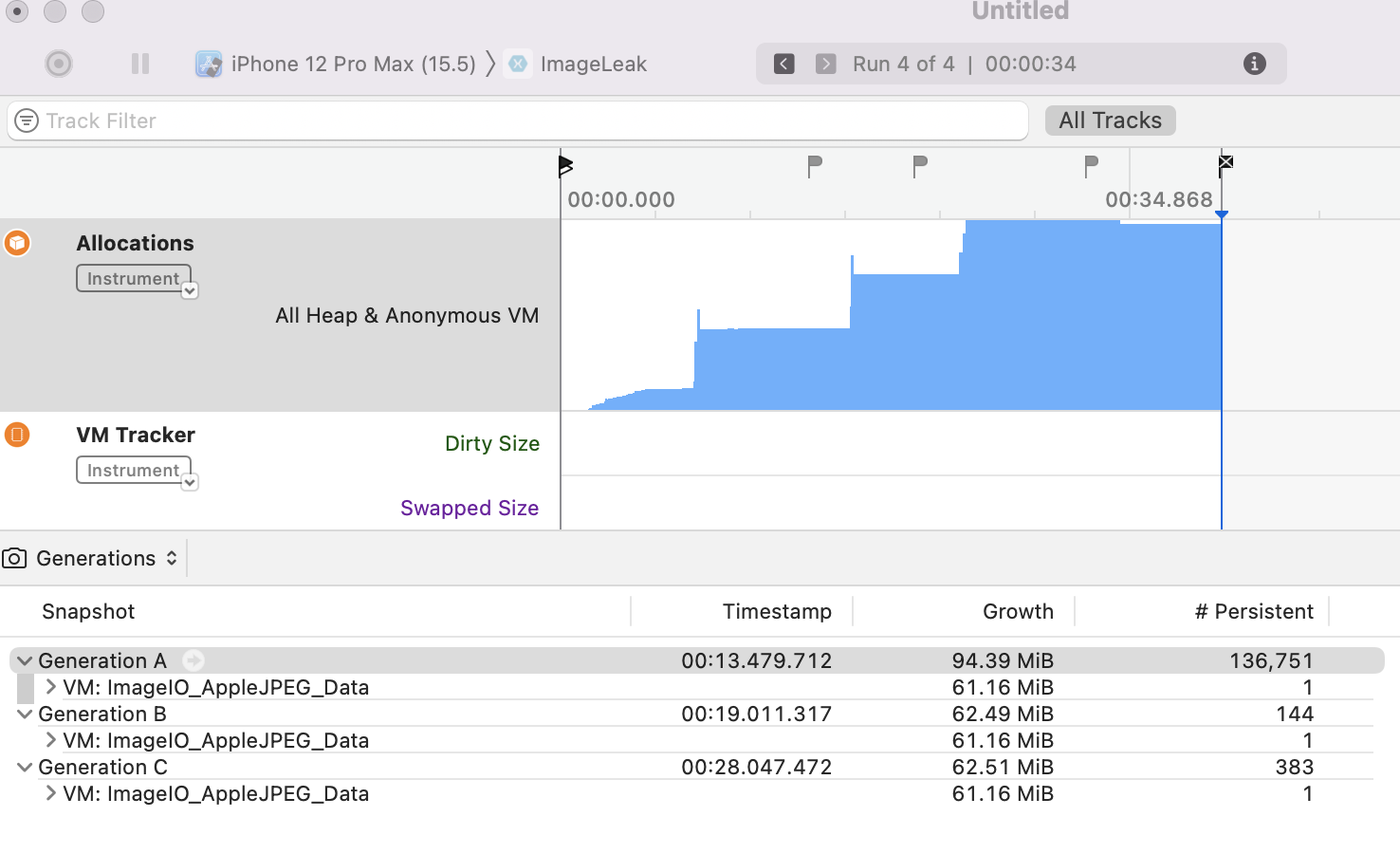The height and width of the screenshot is (854, 1400).
Task: Select Generation B timestamp 00:19.011.317
Action: 756,714
